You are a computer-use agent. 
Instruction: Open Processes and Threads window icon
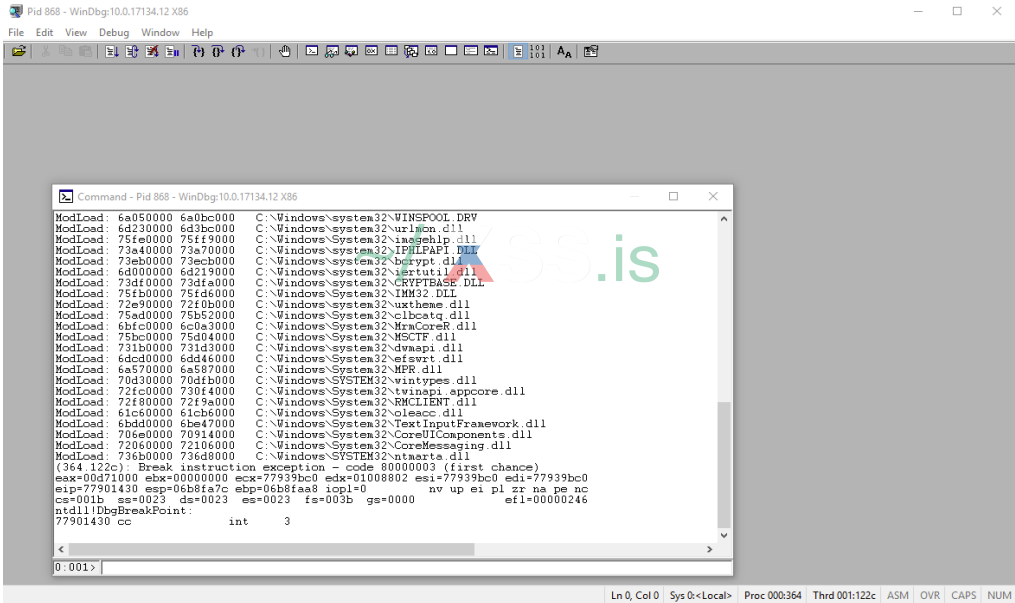(471, 51)
